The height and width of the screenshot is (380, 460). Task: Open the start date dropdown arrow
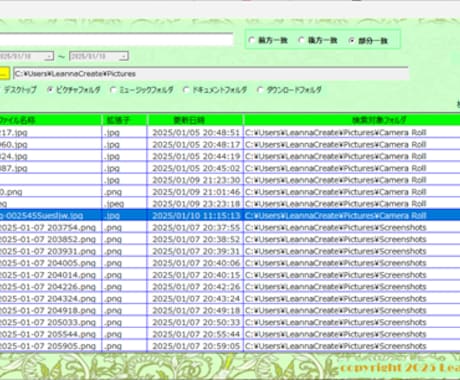(49, 56)
